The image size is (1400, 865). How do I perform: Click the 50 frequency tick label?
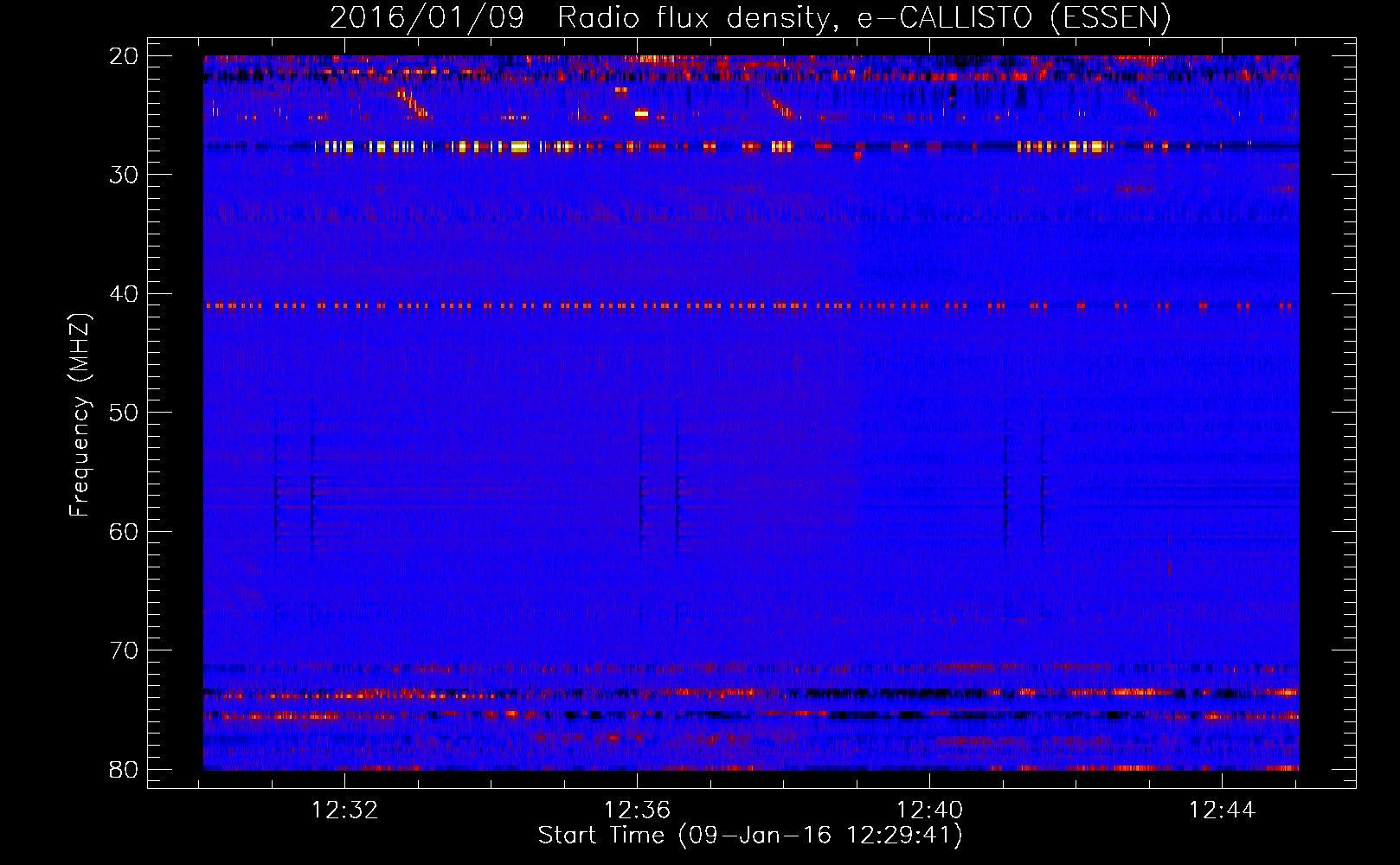coord(124,413)
